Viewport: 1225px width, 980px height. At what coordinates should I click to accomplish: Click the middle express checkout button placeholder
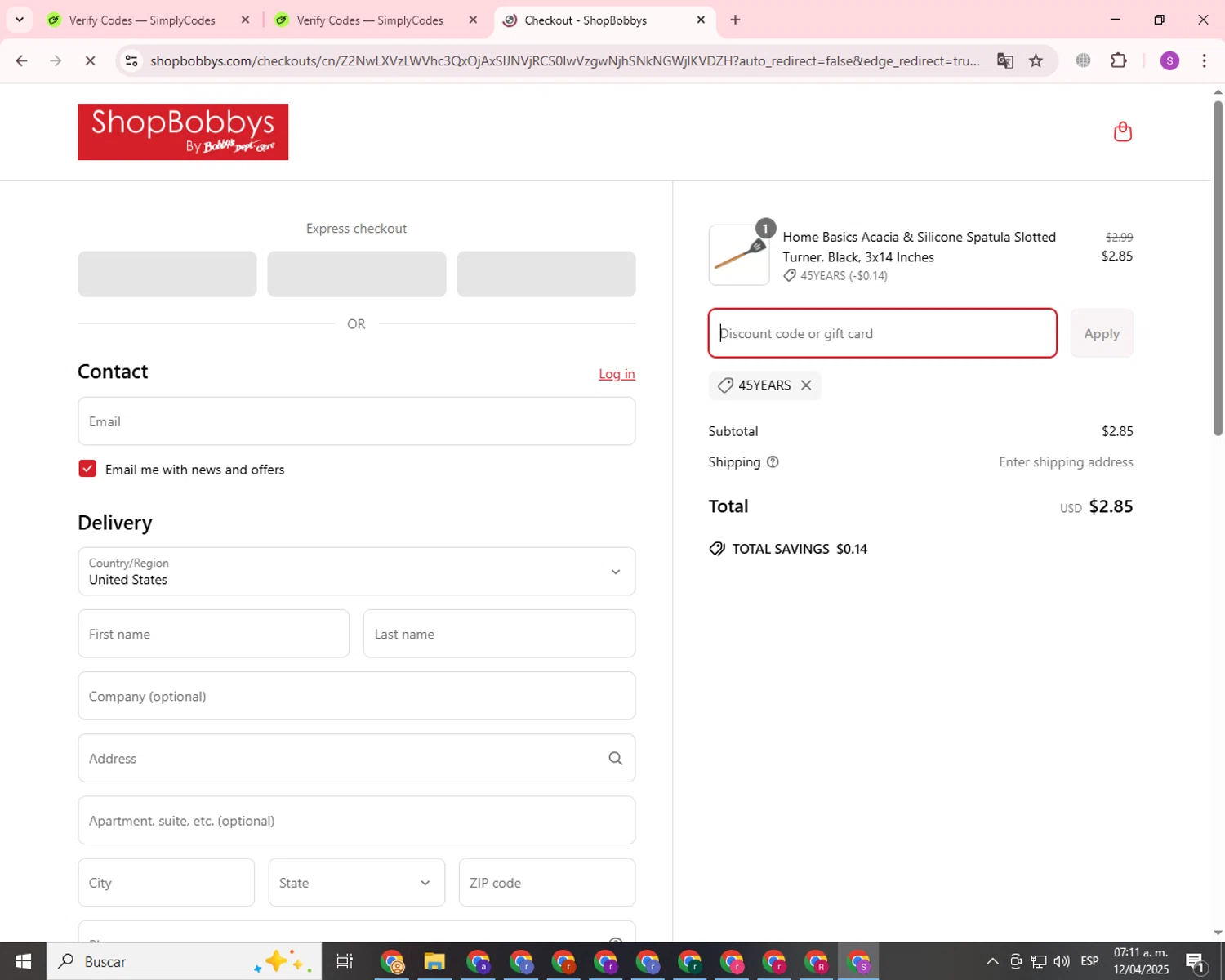[357, 274]
